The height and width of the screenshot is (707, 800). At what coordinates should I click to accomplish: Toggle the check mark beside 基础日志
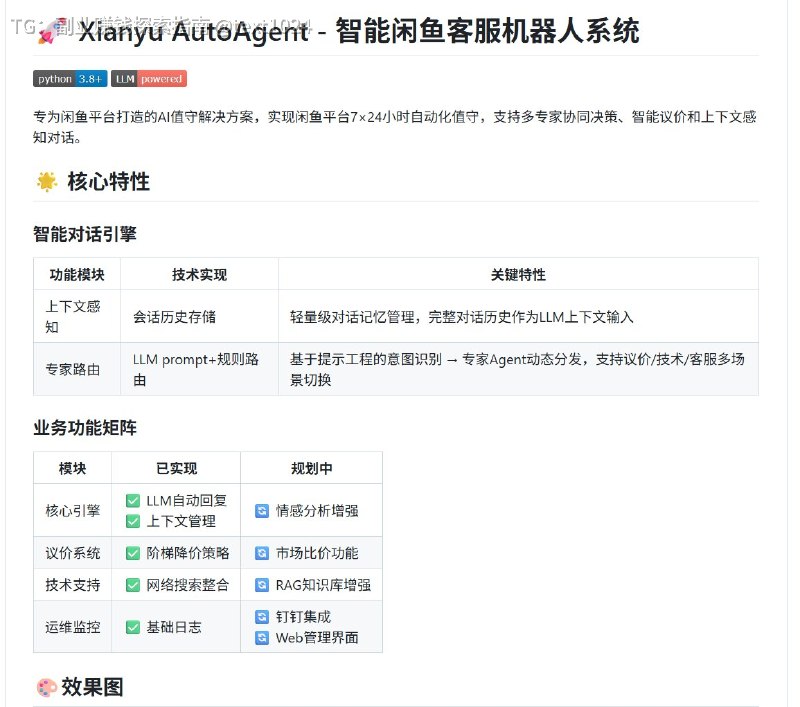[132, 626]
